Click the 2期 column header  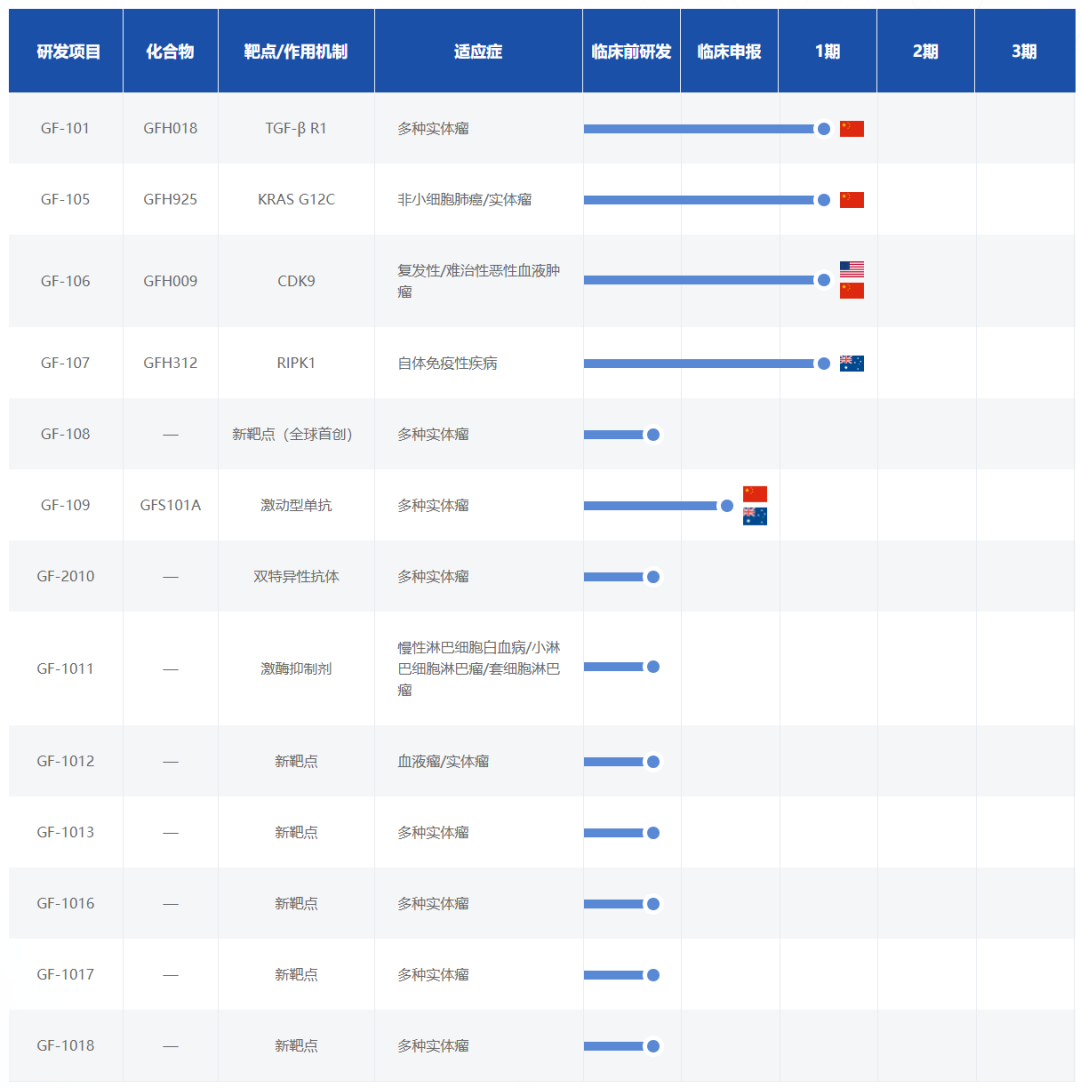926,51
